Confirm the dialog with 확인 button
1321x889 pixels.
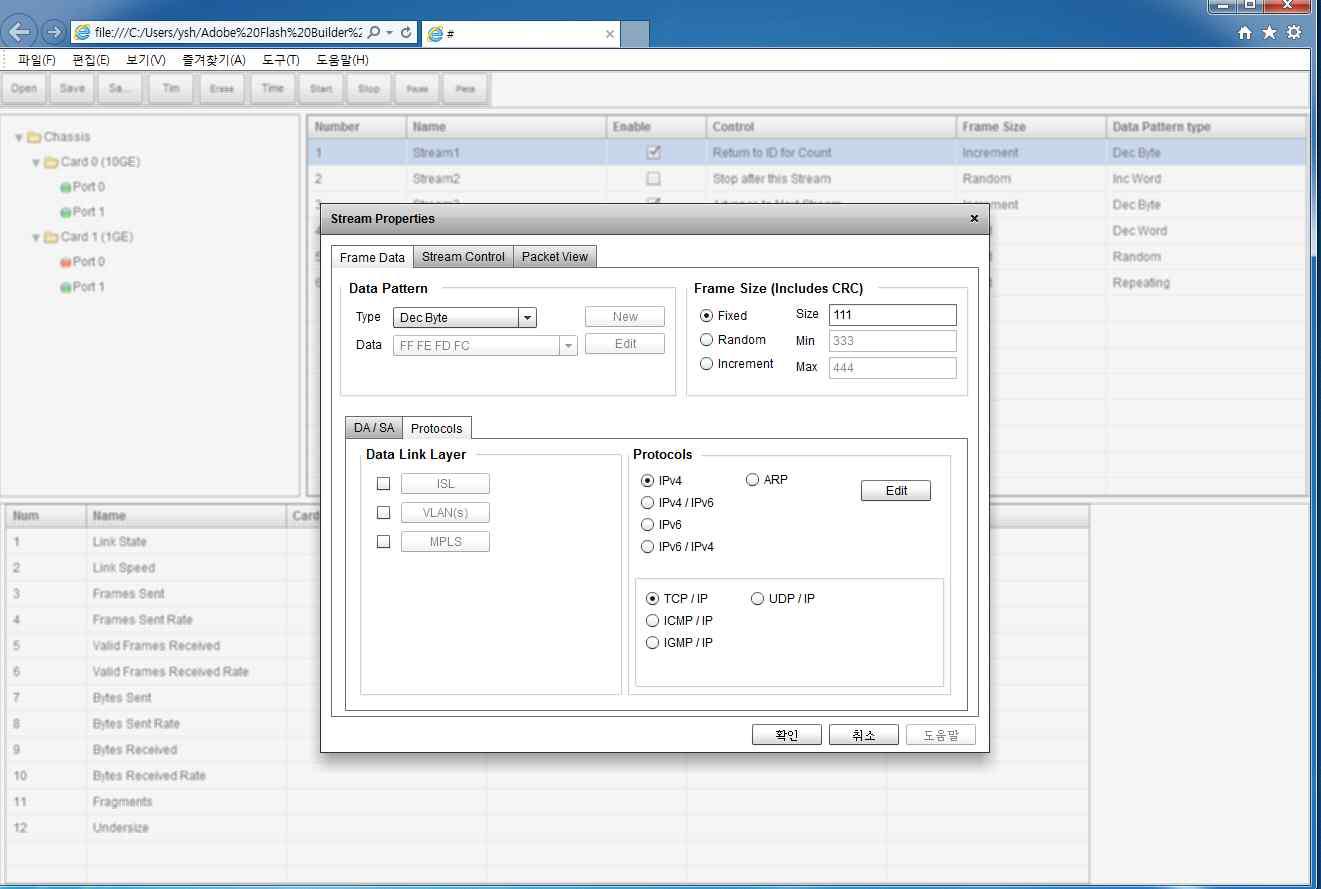[787, 735]
